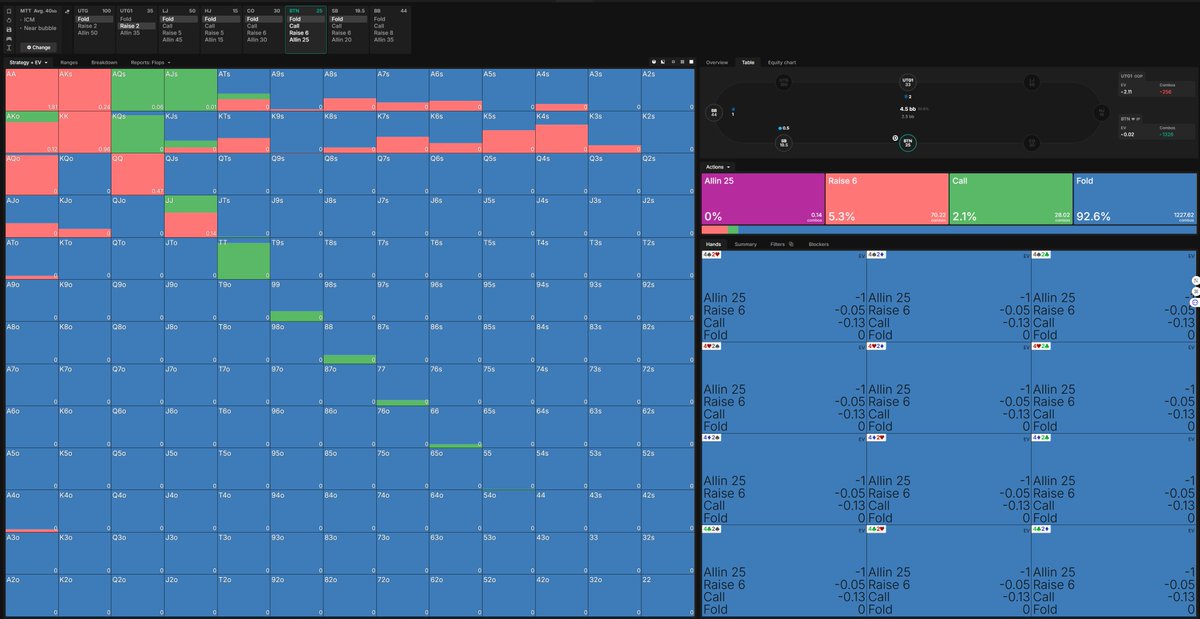
Task: Select the AKo cell in matrix
Action: coord(31,132)
